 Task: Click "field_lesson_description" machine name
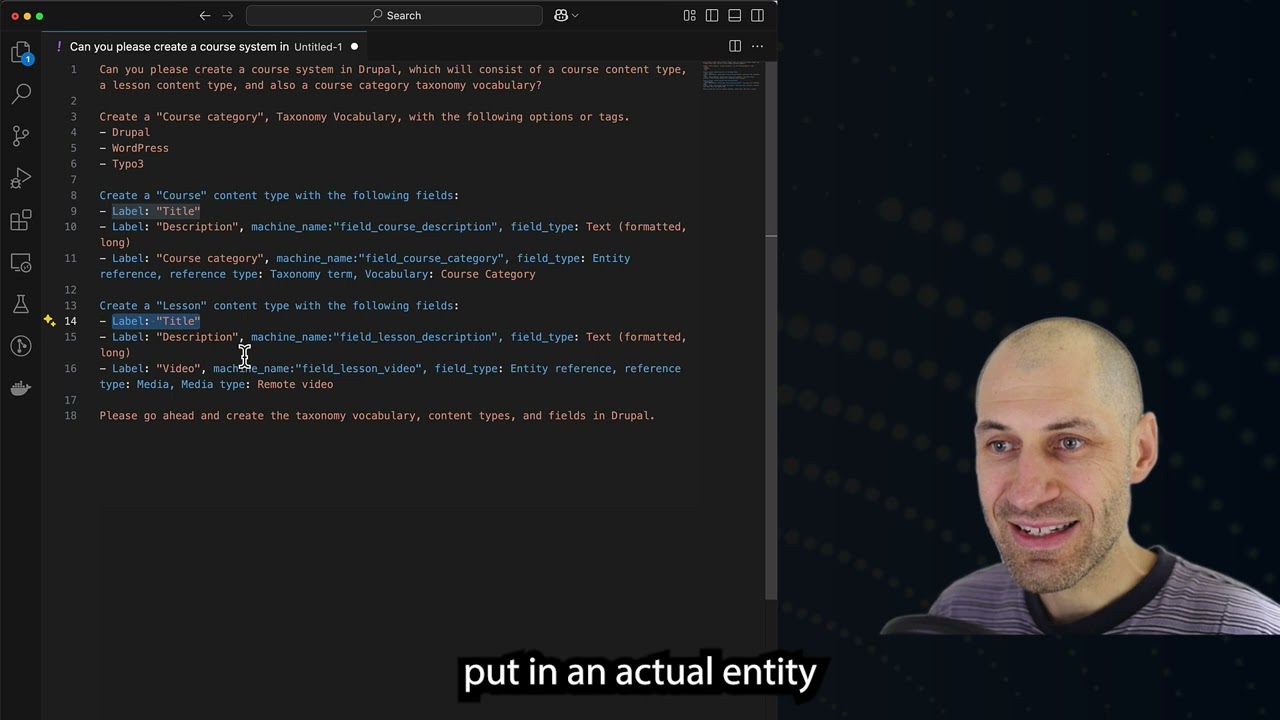(417, 337)
